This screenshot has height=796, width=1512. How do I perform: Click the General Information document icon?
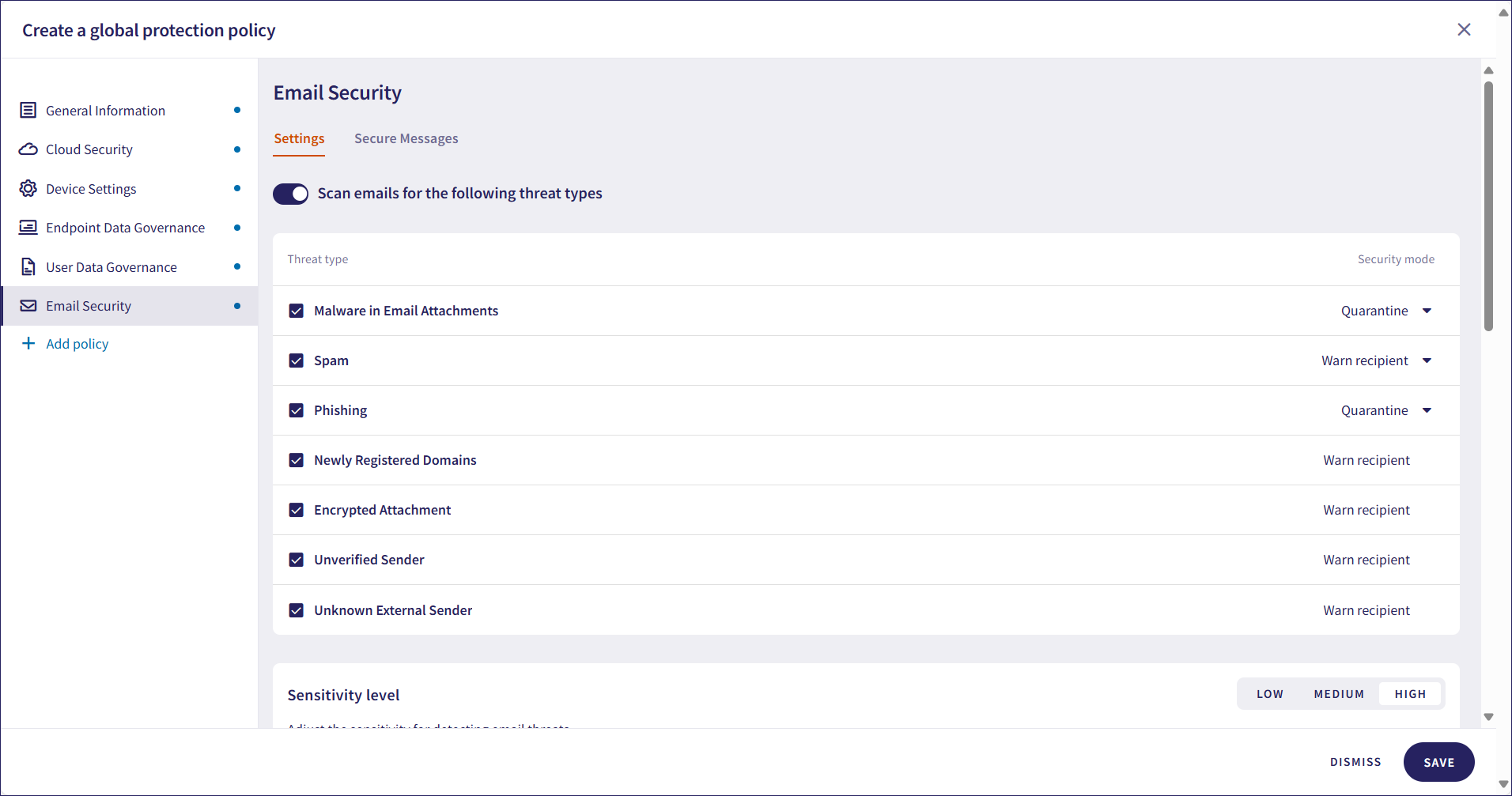click(28, 111)
